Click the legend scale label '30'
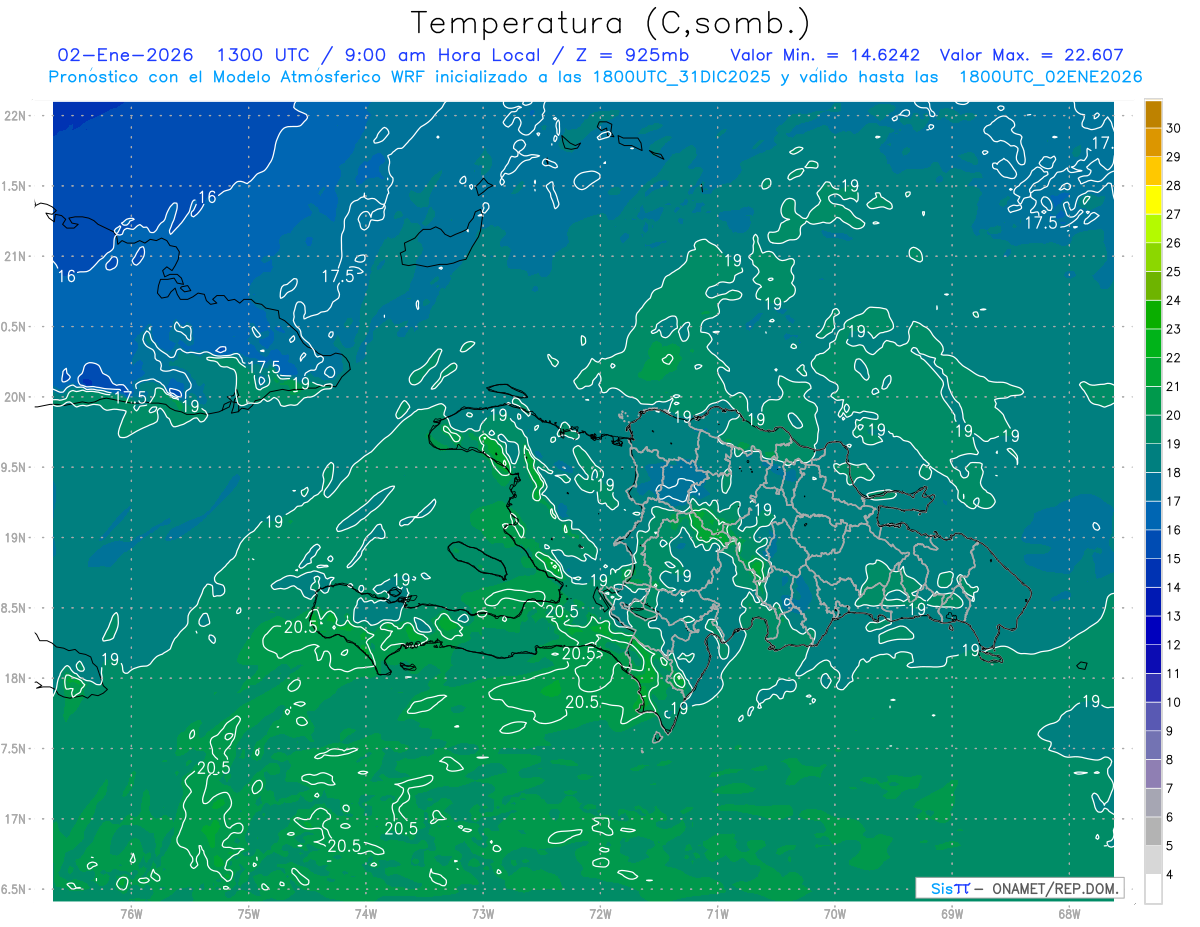The image size is (1200, 927). (x=1173, y=128)
